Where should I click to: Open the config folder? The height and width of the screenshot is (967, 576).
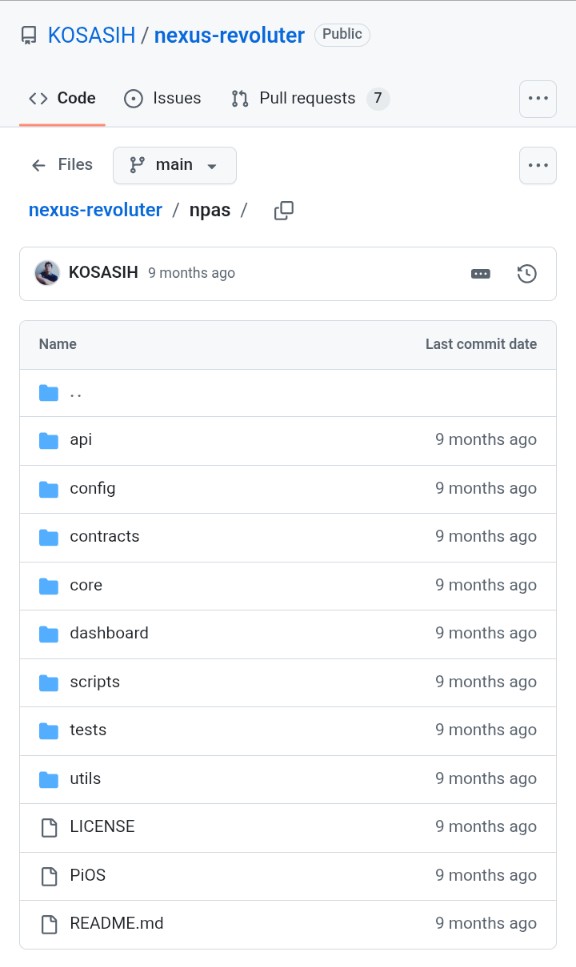coord(93,488)
